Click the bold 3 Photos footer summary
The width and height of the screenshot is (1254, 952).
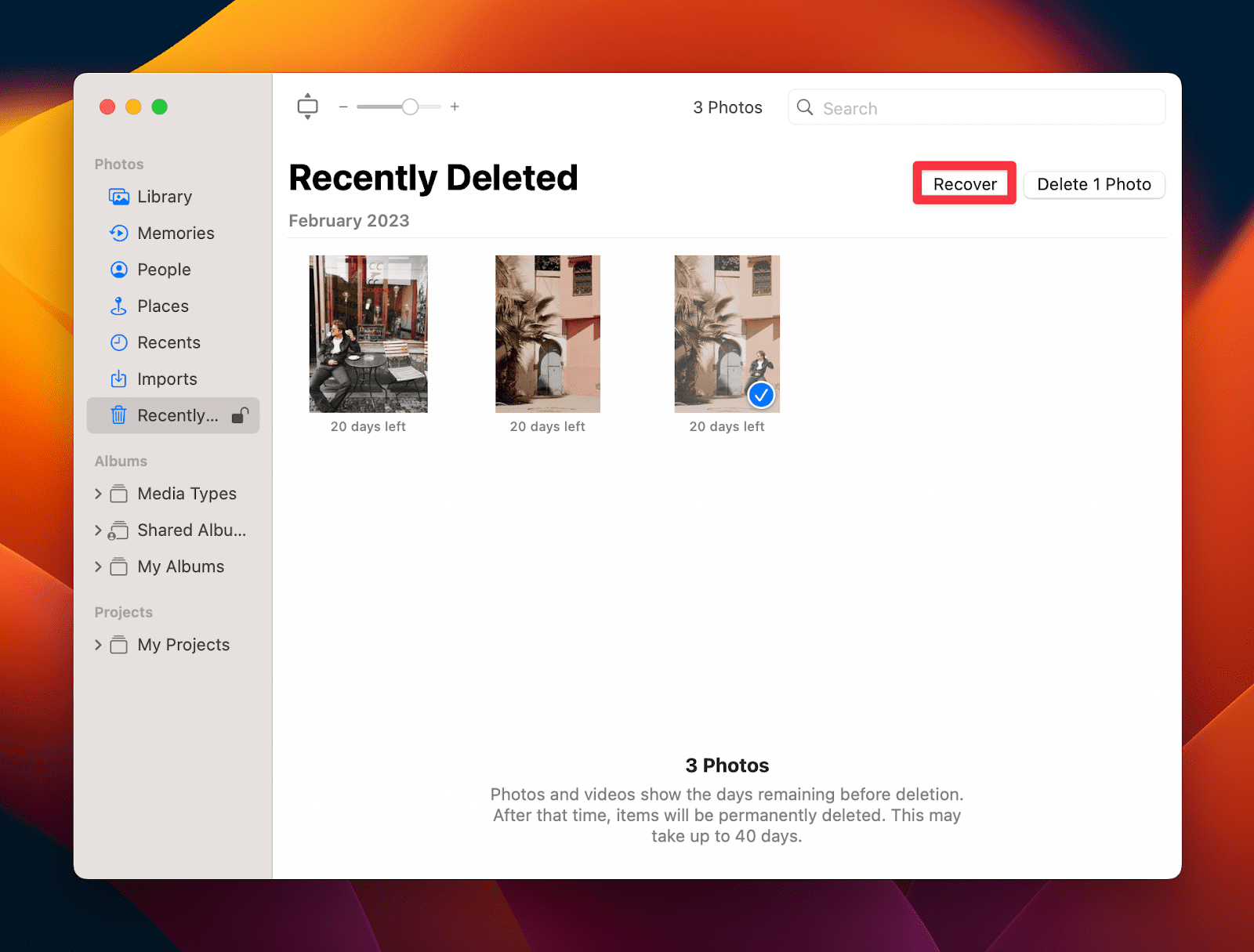(727, 766)
